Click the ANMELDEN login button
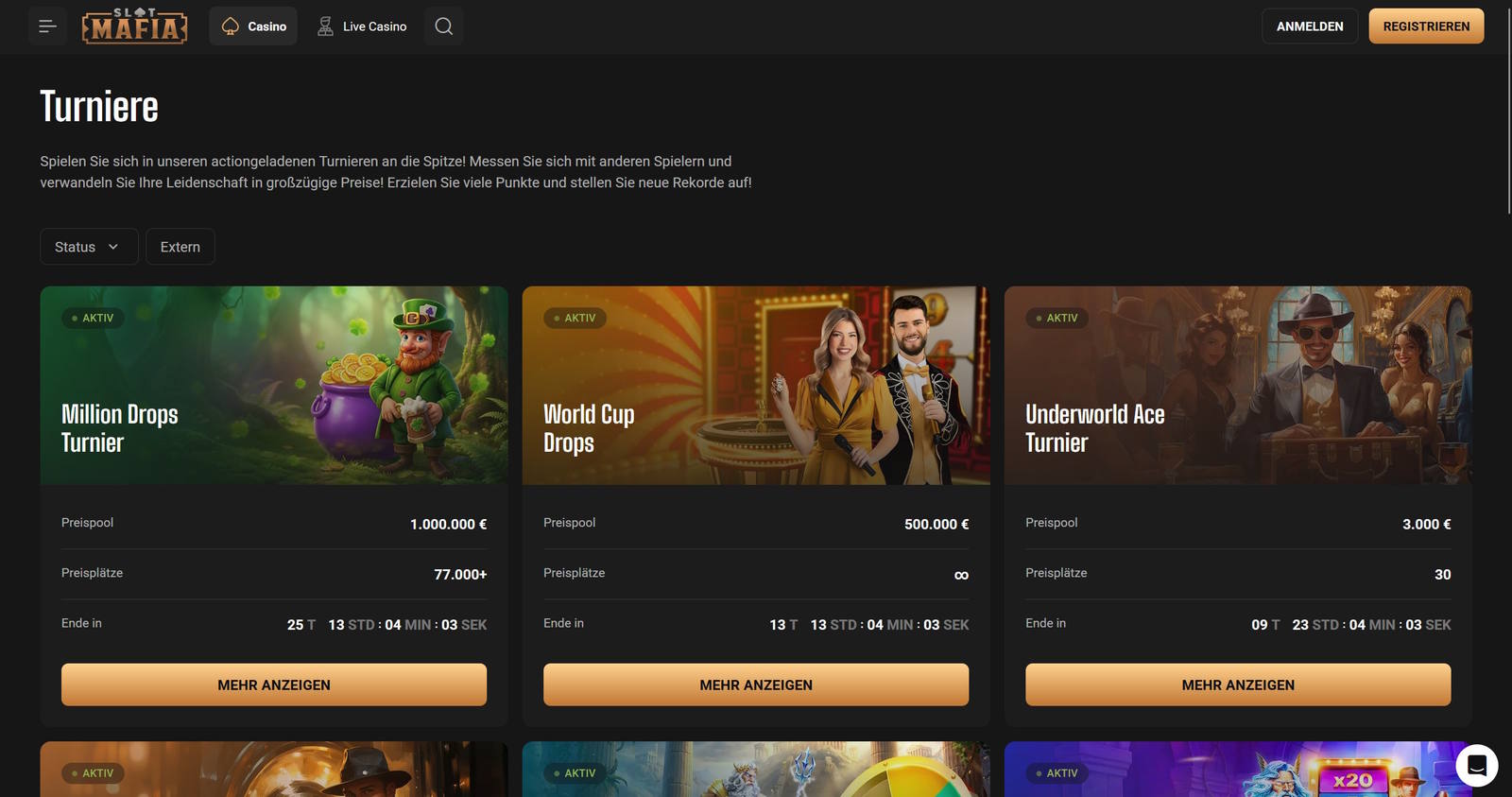The height and width of the screenshot is (797, 1512). (x=1310, y=26)
